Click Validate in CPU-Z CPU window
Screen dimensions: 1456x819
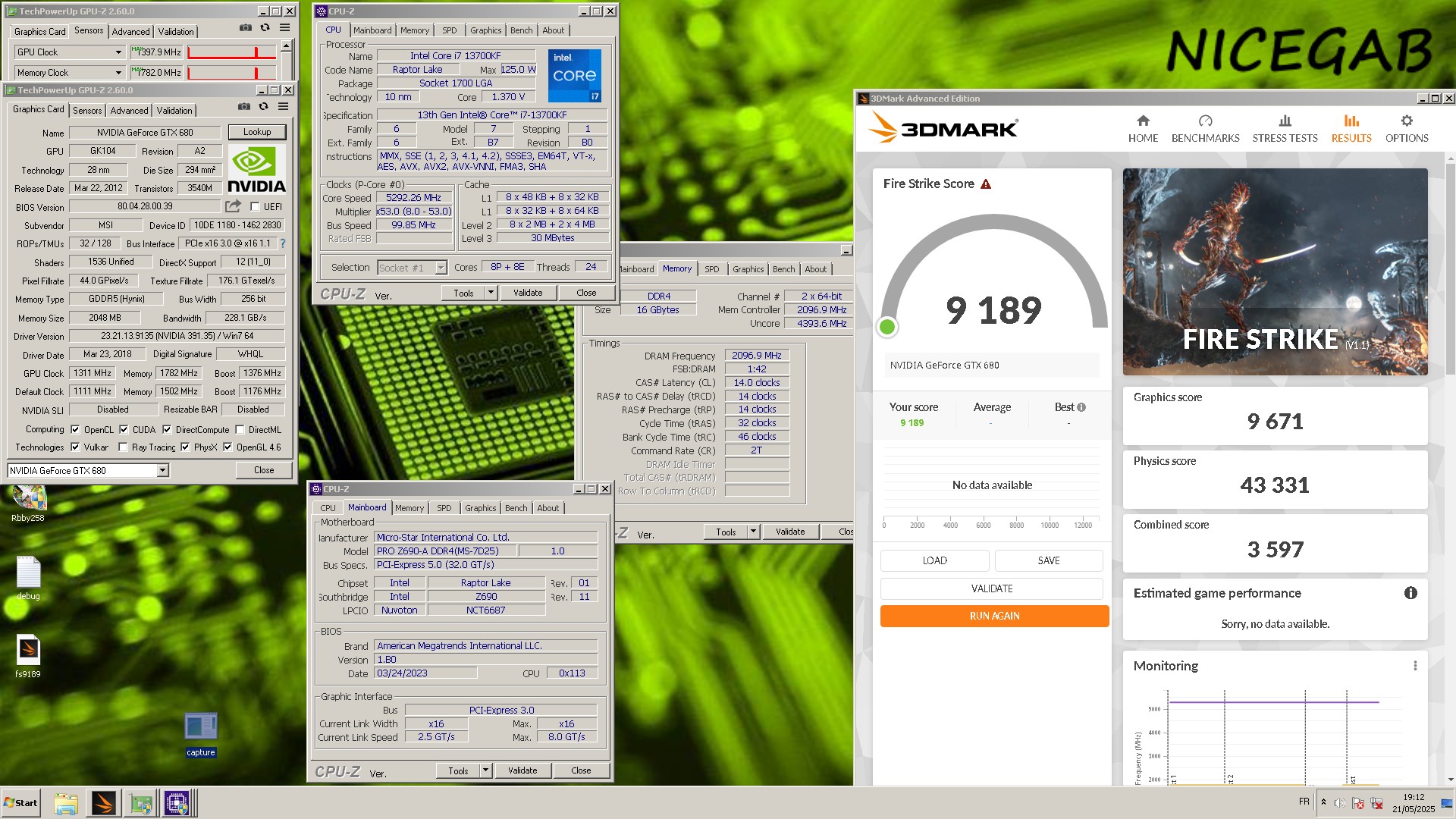click(528, 293)
